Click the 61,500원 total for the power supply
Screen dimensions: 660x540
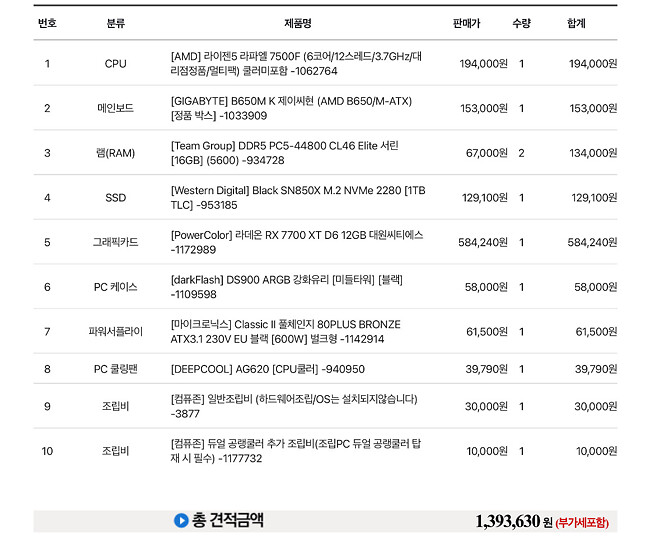[596, 332]
